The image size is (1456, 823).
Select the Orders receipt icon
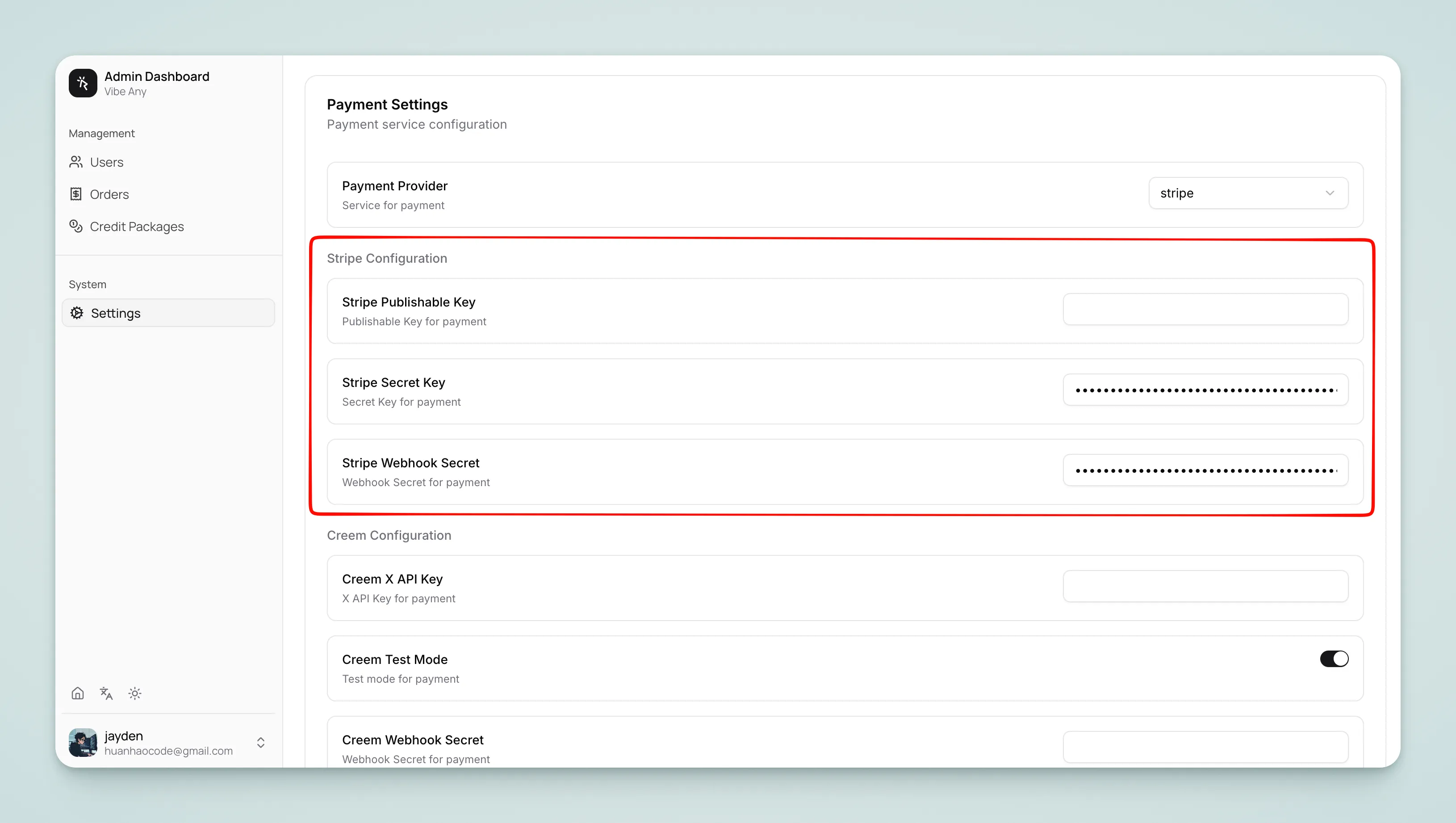tap(77, 194)
